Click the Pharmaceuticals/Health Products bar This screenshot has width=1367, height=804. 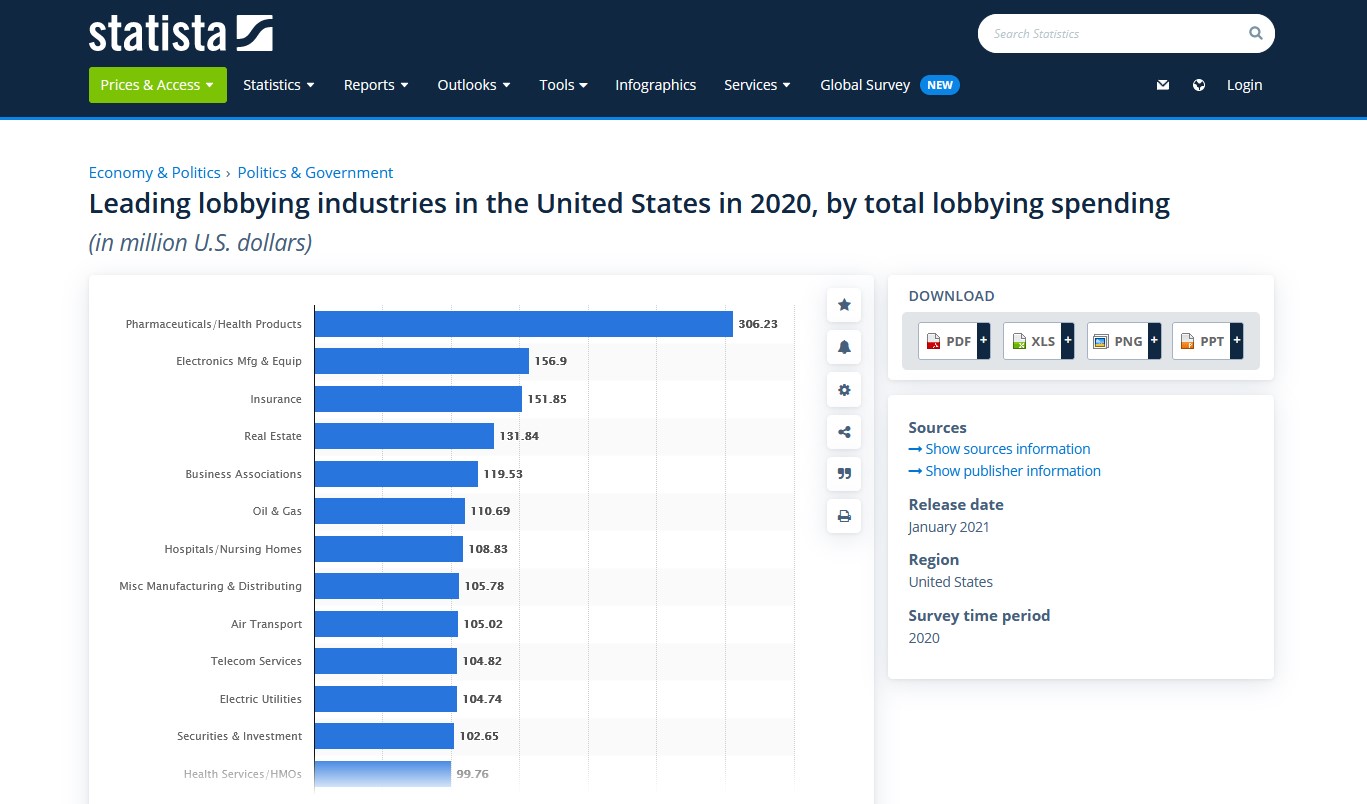[524, 324]
